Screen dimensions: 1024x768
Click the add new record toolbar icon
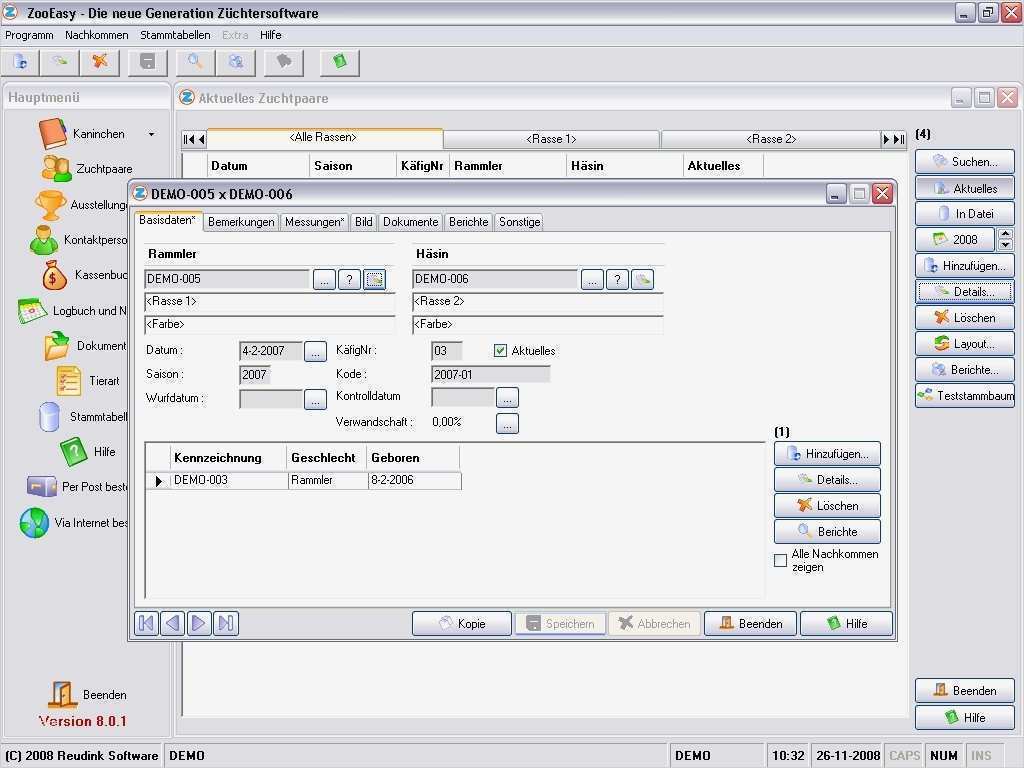point(20,62)
